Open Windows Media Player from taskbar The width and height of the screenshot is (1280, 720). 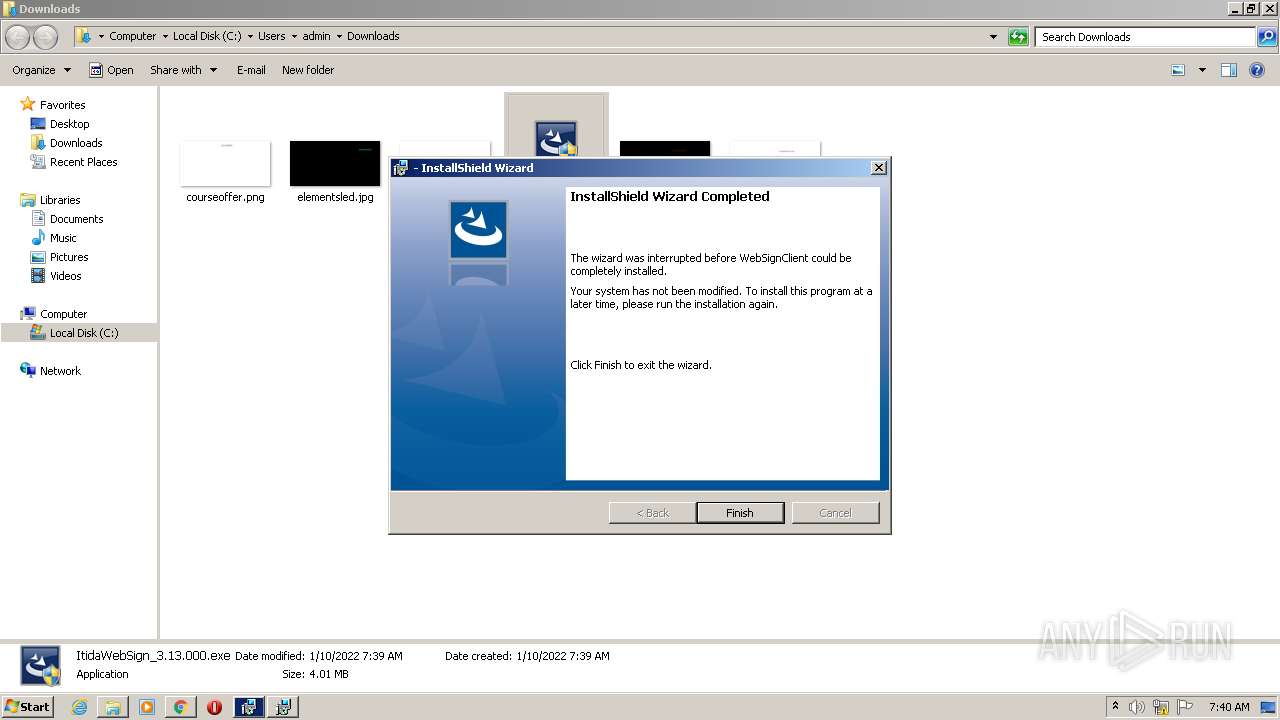pyautogui.click(x=147, y=707)
